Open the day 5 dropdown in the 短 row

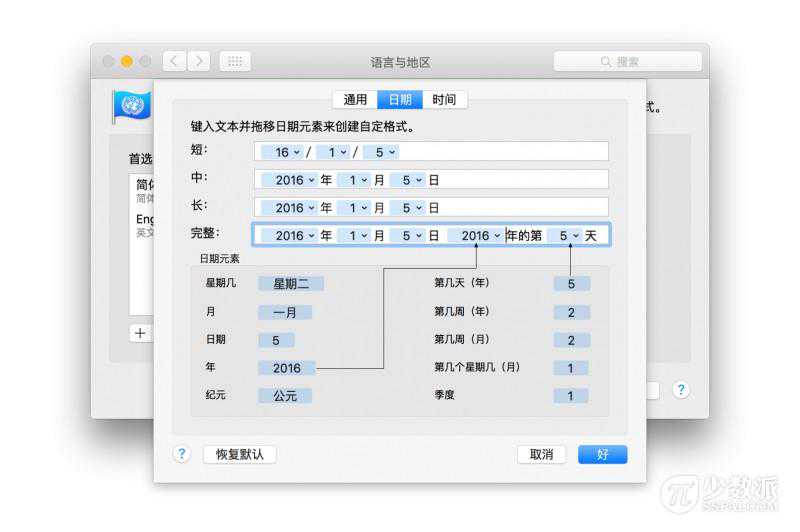pyautogui.click(x=381, y=152)
